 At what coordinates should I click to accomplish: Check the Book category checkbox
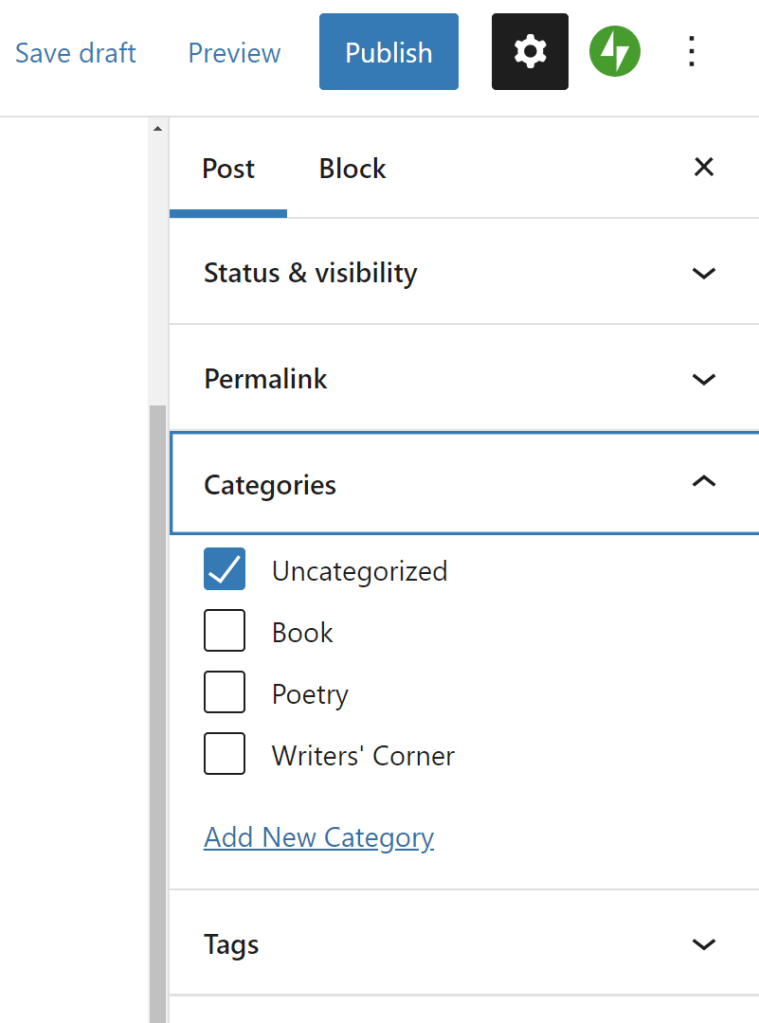coord(224,632)
